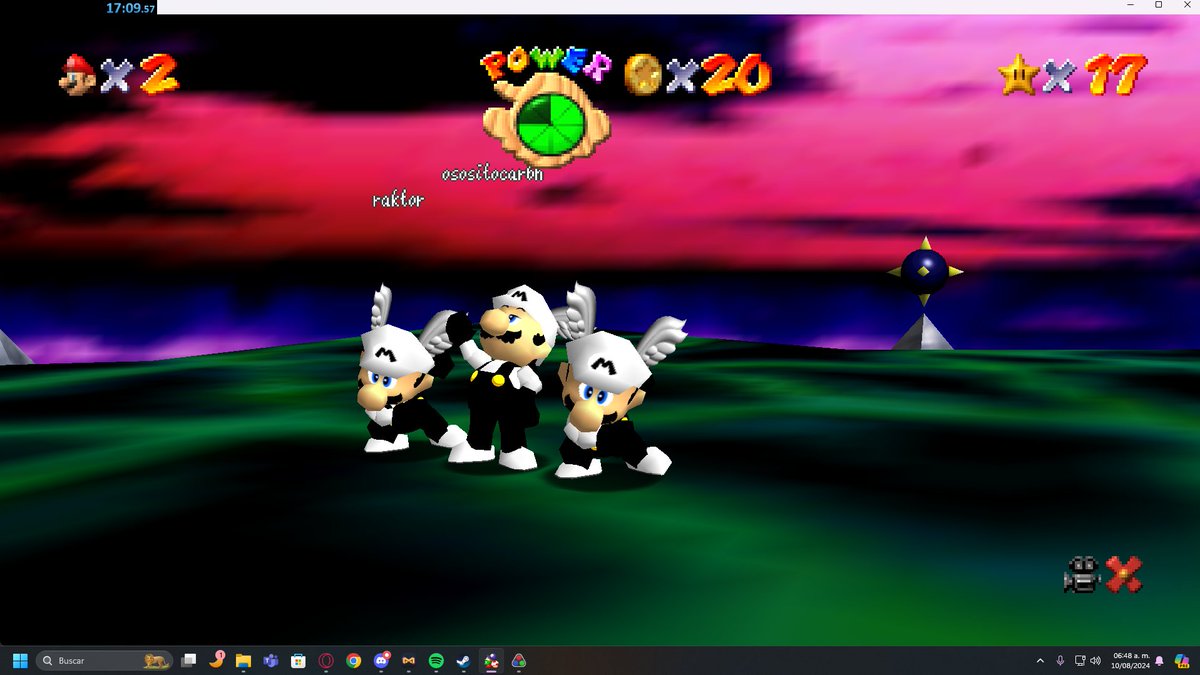Open Task View from the taskbar

tap(188, 661)
